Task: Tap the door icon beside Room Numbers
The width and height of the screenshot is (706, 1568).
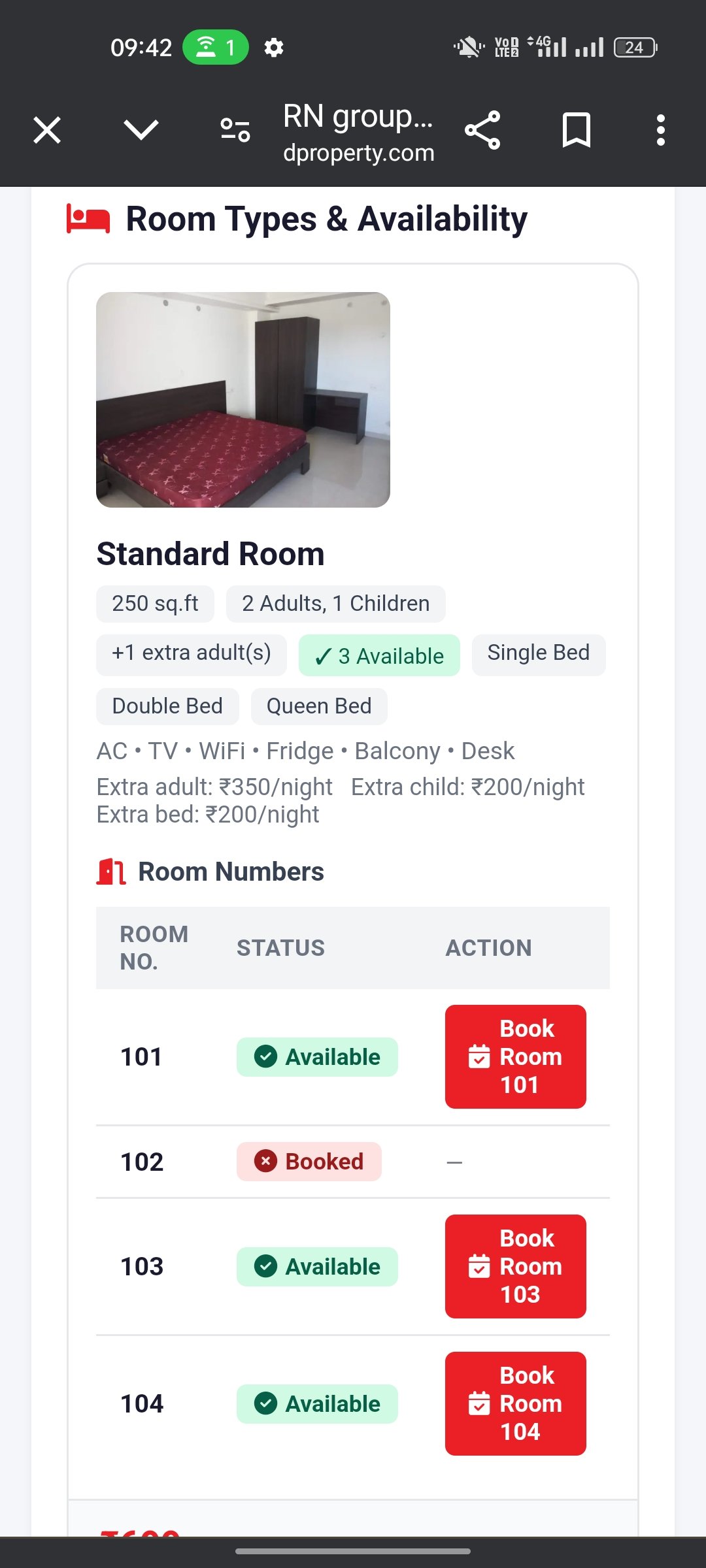Action: (111, 872)
